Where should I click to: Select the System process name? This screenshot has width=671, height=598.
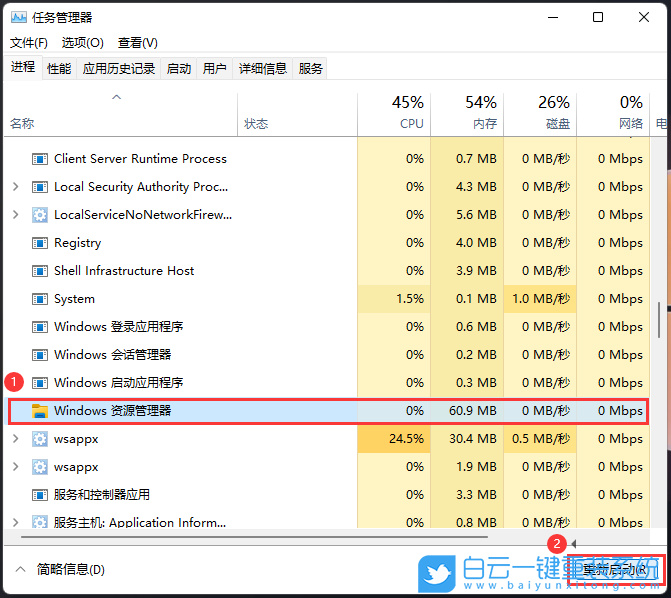tap(74, 299)
